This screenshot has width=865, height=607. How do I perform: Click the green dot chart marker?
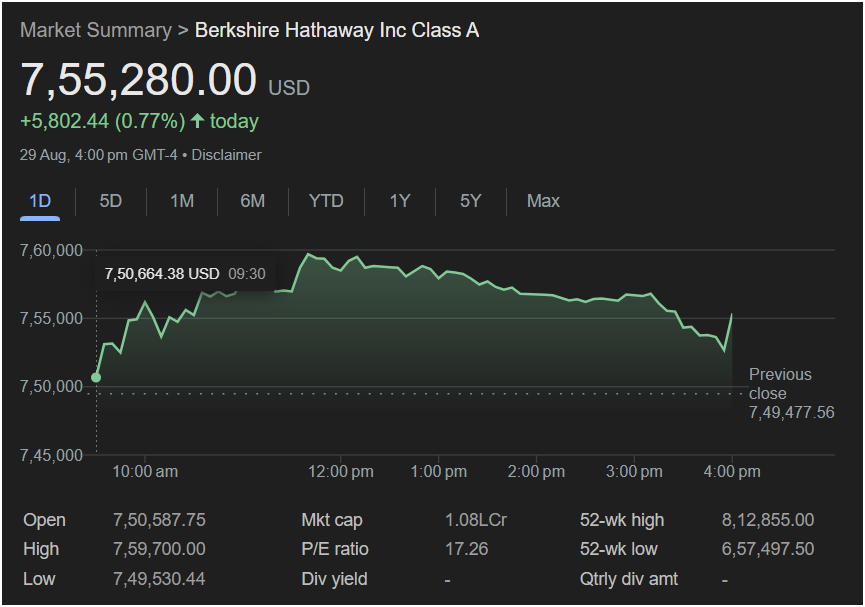pyautogui.click(x=96, y=377)
